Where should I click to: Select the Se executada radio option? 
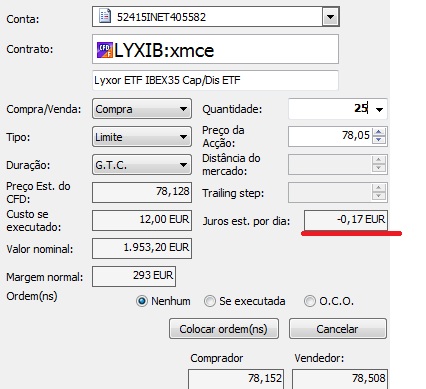pos(210,301)
